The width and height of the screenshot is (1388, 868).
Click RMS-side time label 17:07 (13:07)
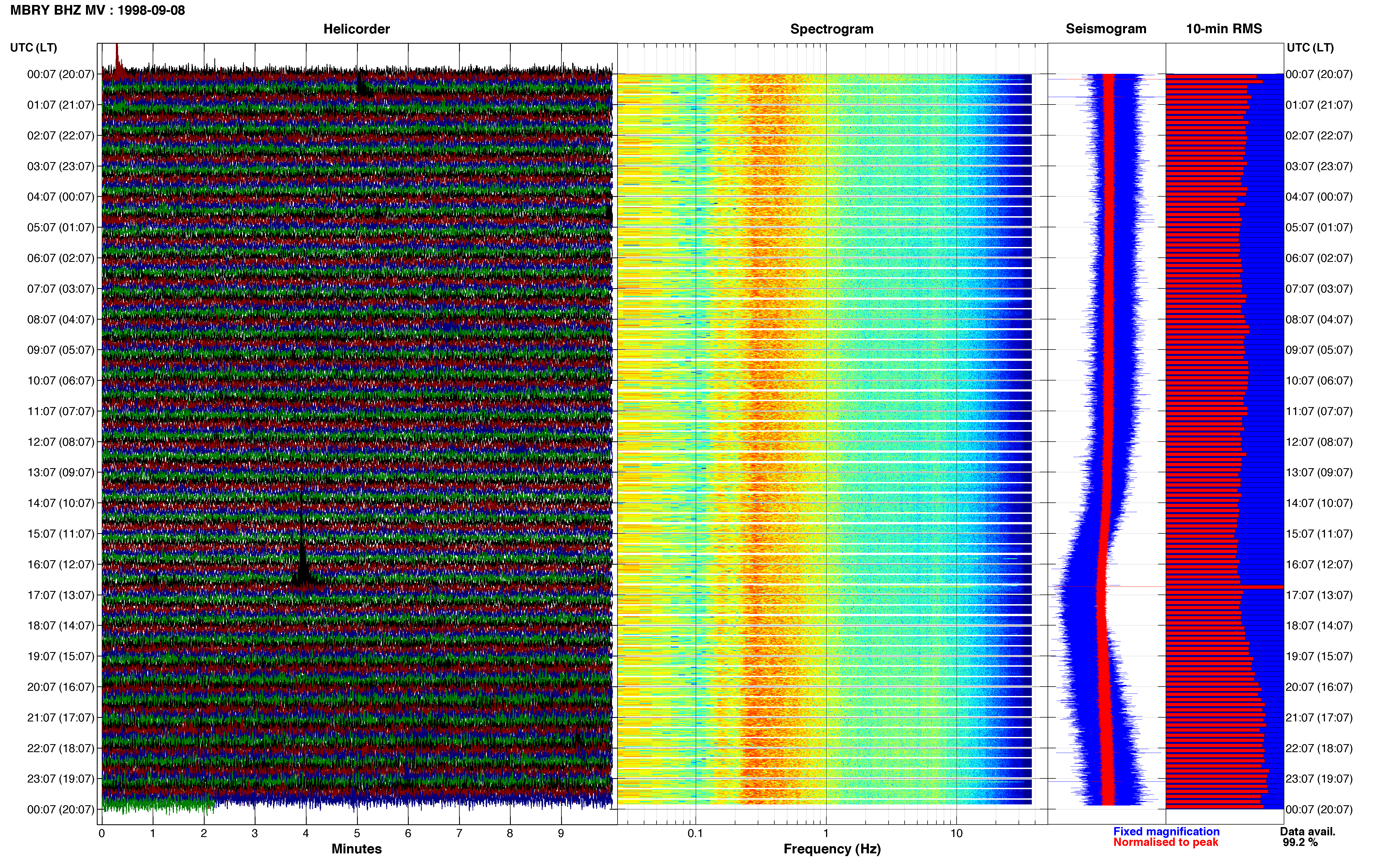[1319, 595]
